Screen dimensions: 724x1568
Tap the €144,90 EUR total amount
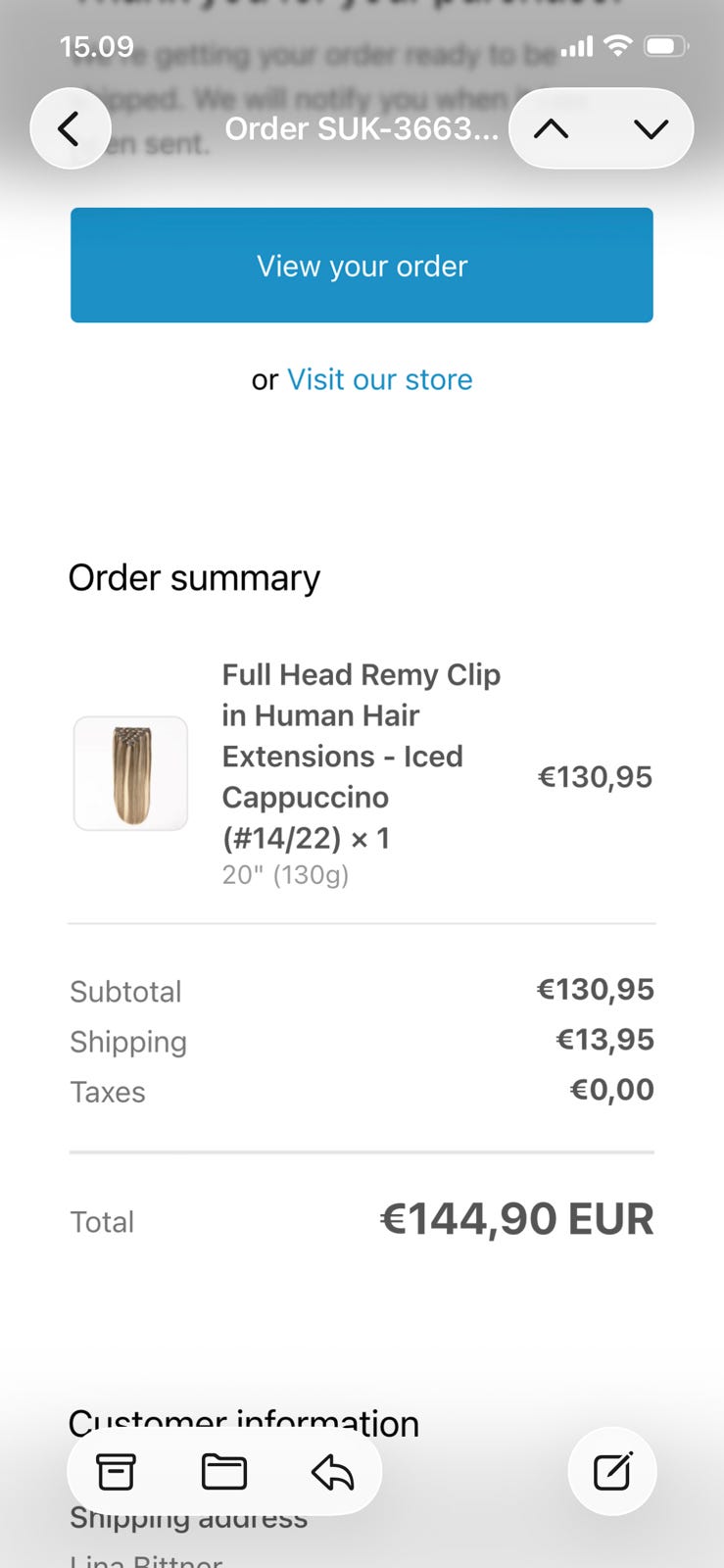[516, 1219]
